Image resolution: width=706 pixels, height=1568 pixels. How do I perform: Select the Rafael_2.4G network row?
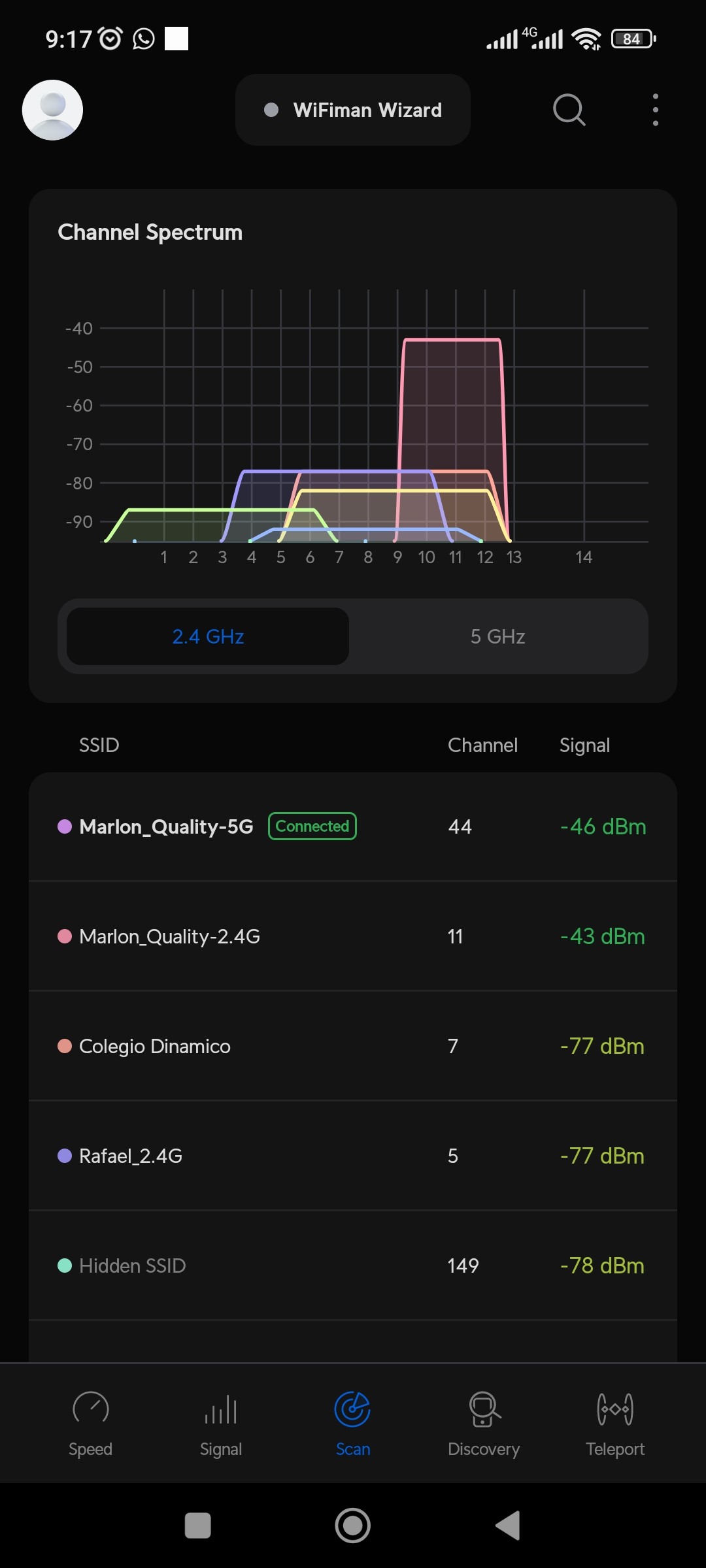(x=353, y=1156)
